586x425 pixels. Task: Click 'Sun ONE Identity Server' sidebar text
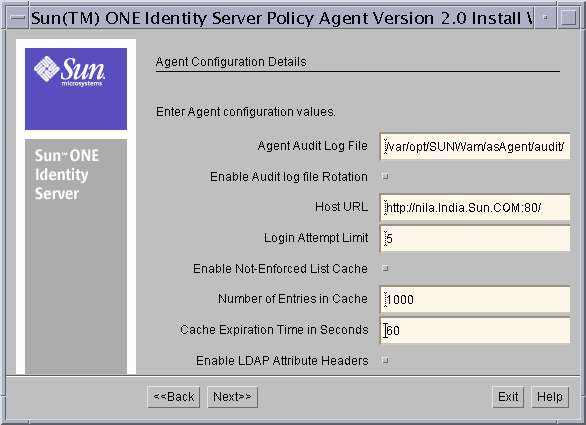(67, 175)
